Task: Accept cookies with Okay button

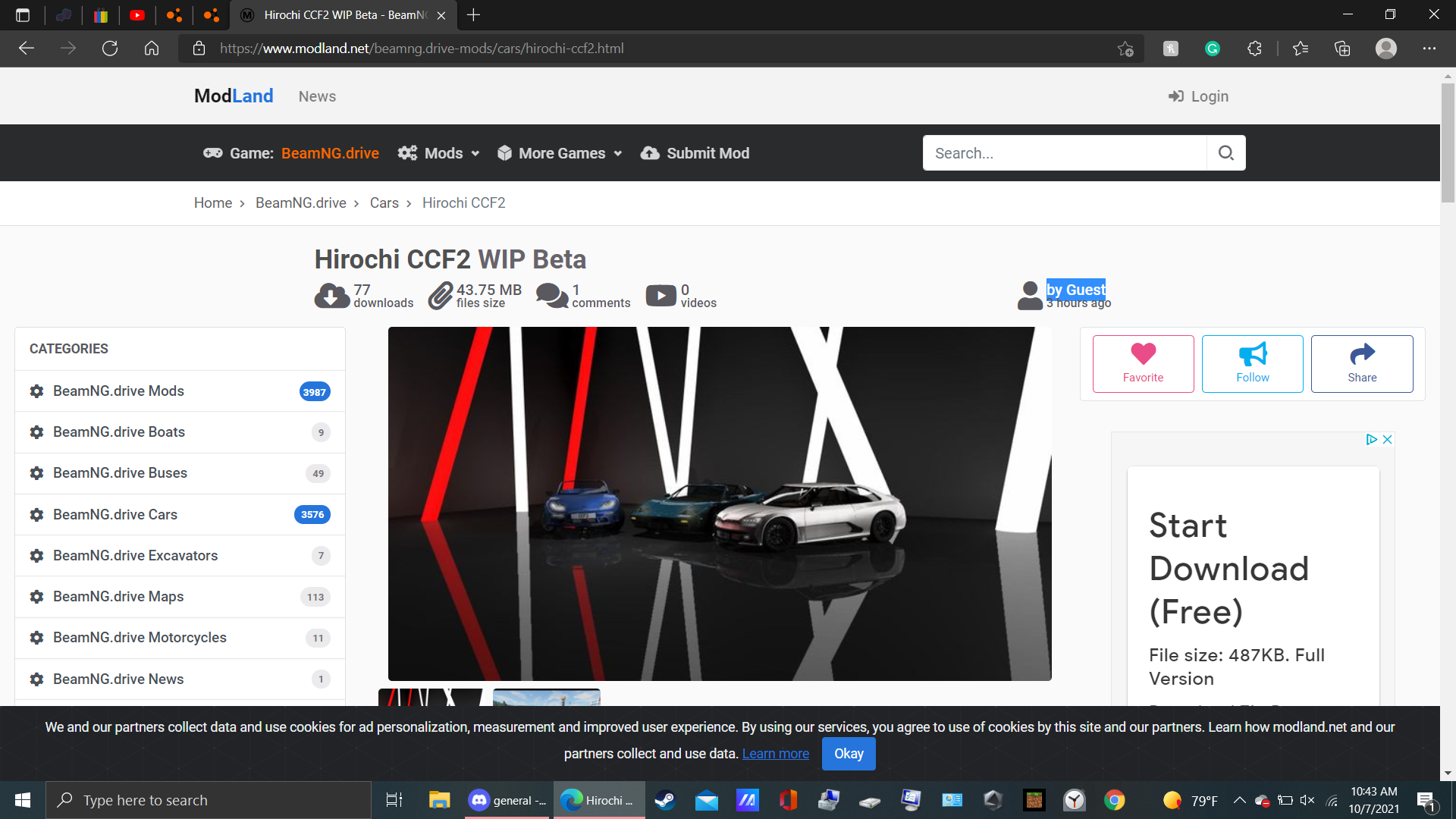Action: click(849, 754)
